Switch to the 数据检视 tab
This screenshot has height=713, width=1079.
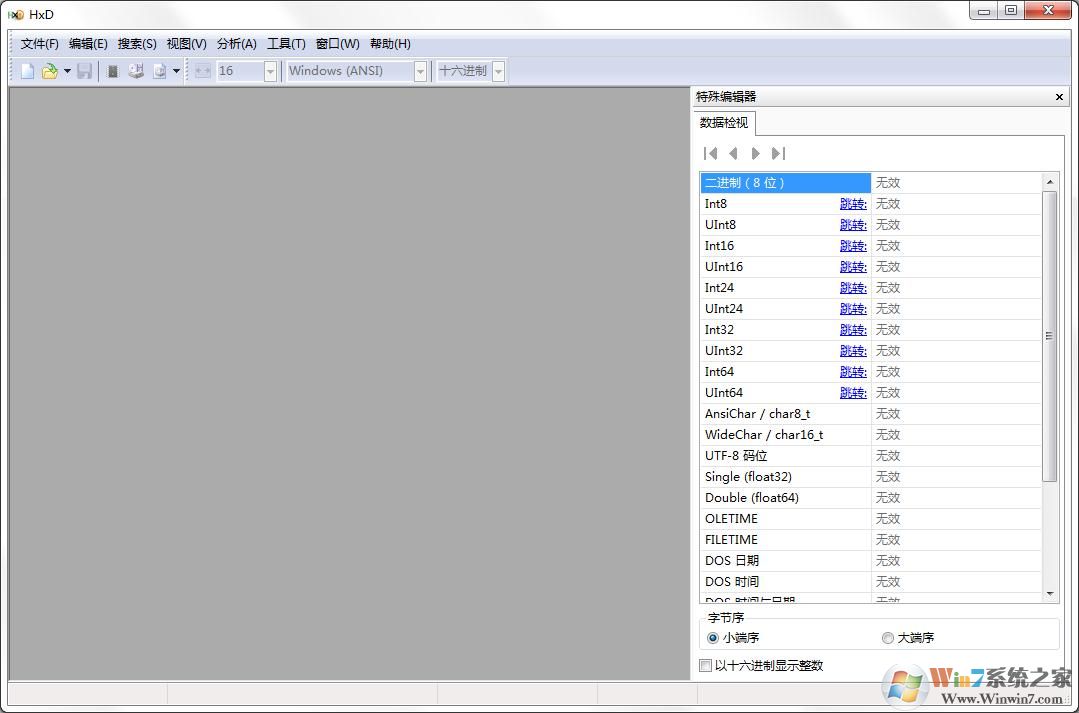tap(723, 122)
